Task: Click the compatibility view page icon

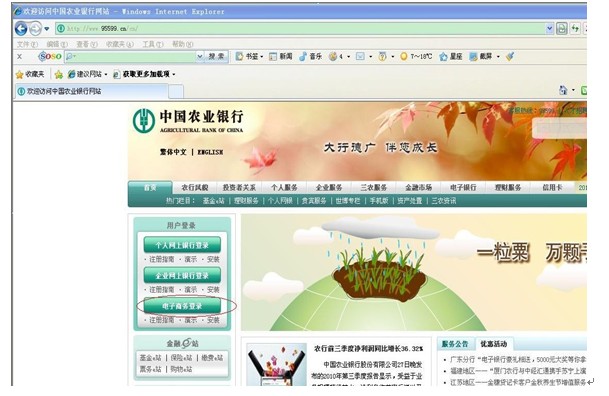Action: tap(562, 28)
